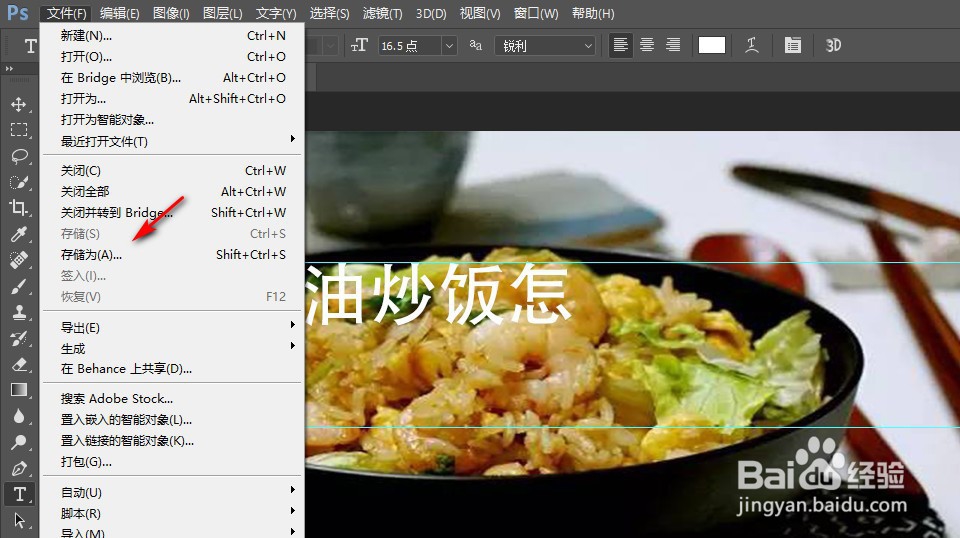Open the 编辑(E) menu
Screen dimensions: 960x538
(x=119, y=13)
